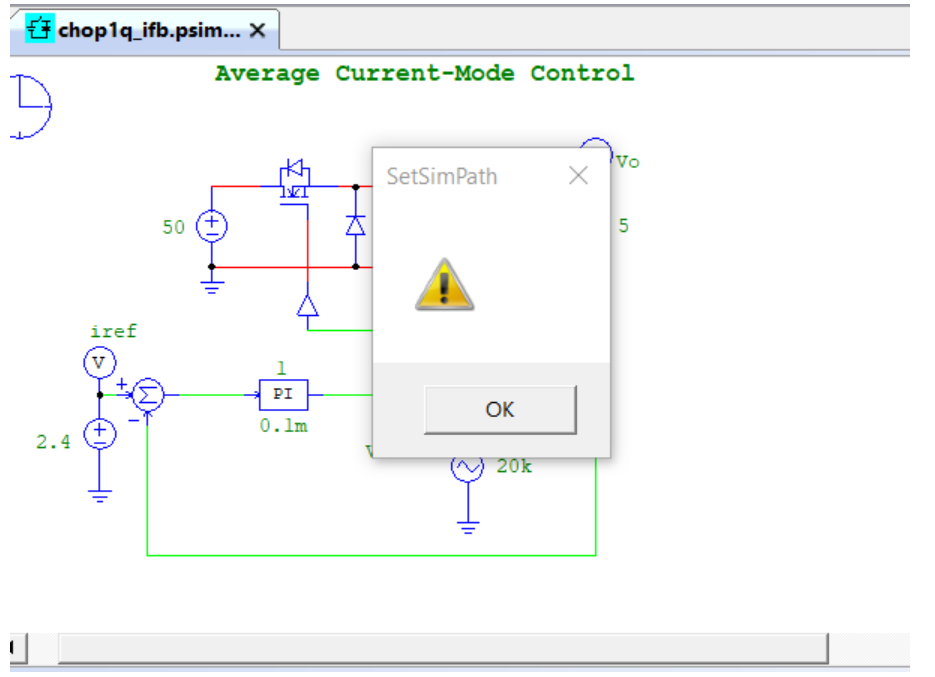Select the iref voltage probe
The width and height of the screenshot is (935, 677).
99,363
